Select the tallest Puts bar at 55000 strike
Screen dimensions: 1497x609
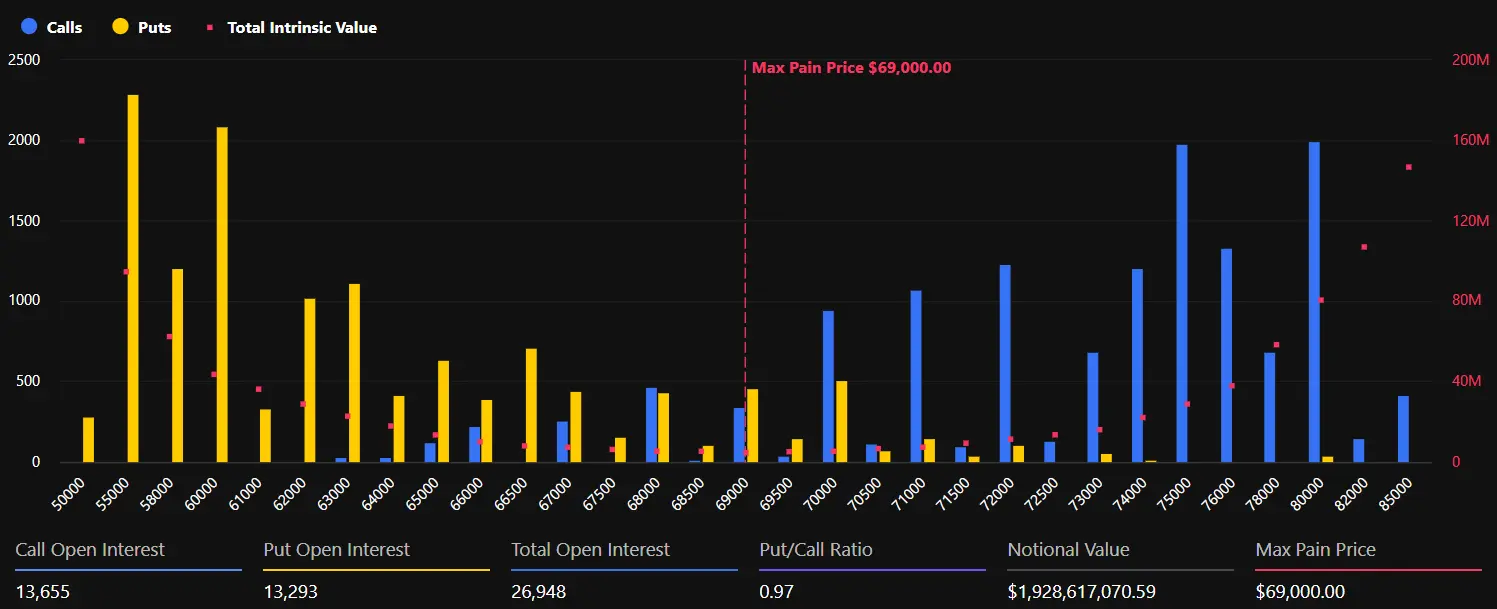click(x=133, y=278)
